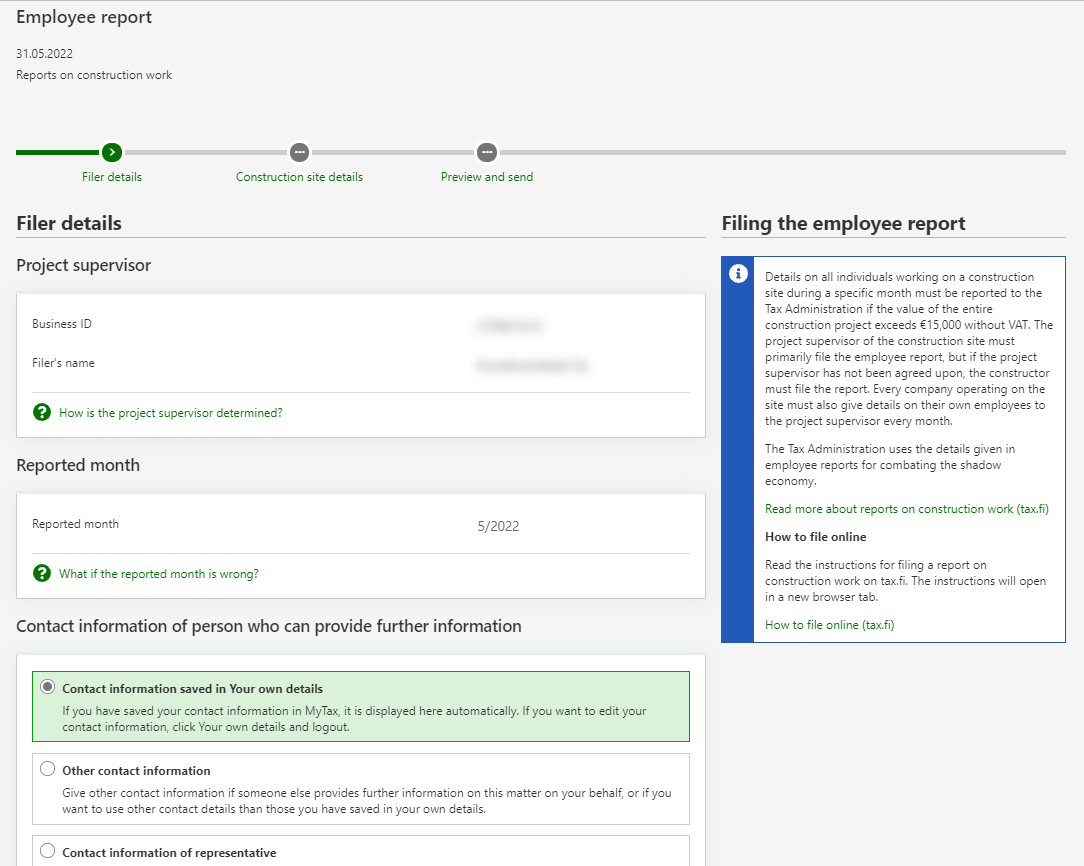
Task: Click the blurred Business ID value
Action: coord(511,325)
